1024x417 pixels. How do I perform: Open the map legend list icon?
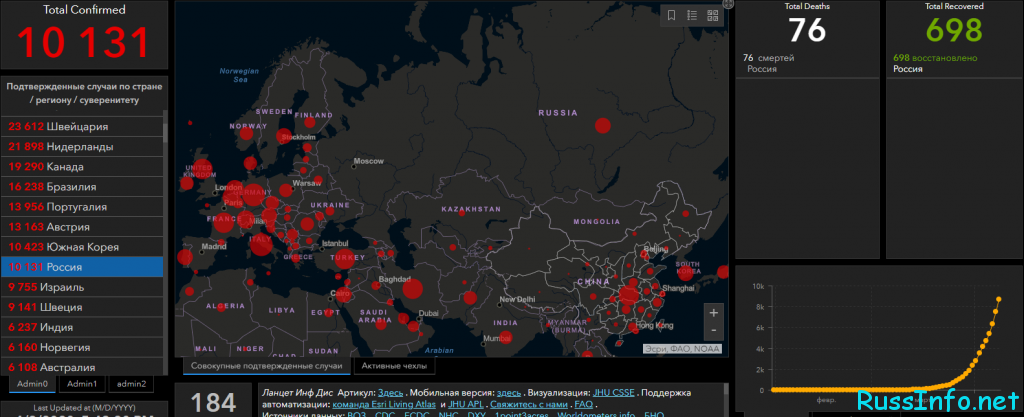692,16
